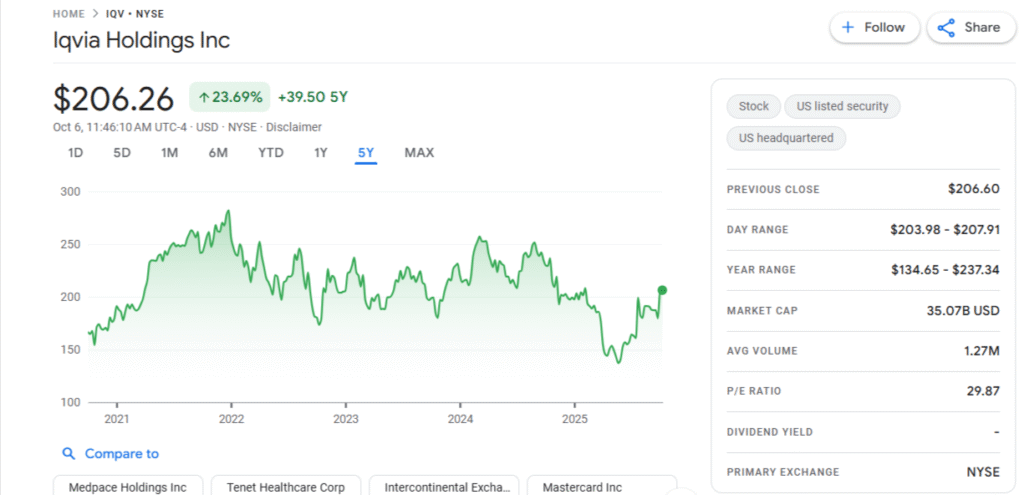Select the 1Y time range
The image size is (1024, 495).
click(320, 153)
